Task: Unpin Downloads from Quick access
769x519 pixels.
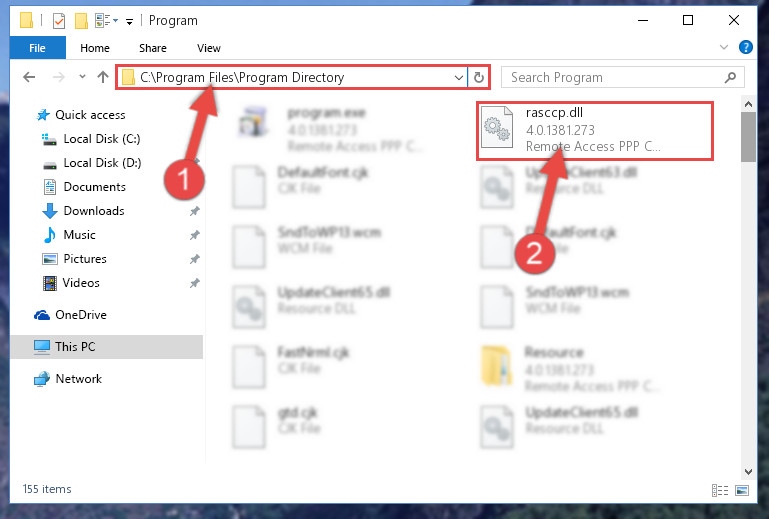Action: tap(195, 211)
